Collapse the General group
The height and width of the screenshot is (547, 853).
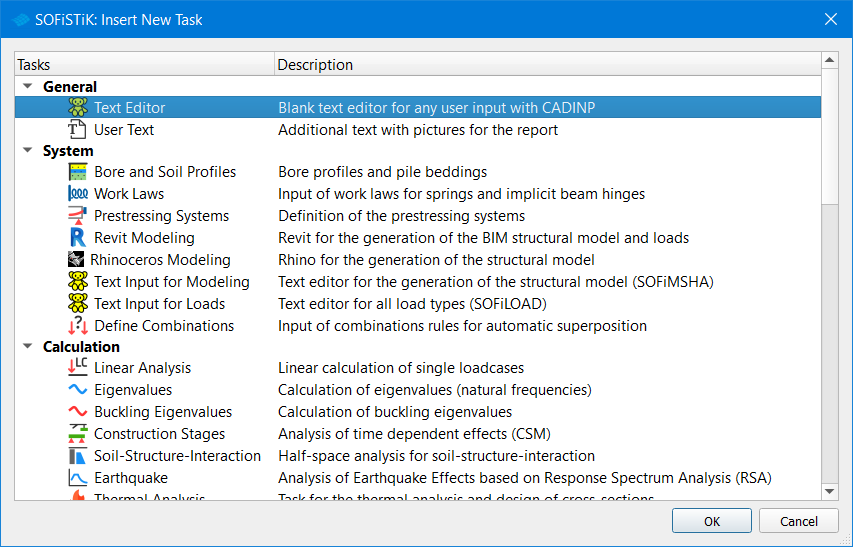pyautogui.click(x=28, y=87)
